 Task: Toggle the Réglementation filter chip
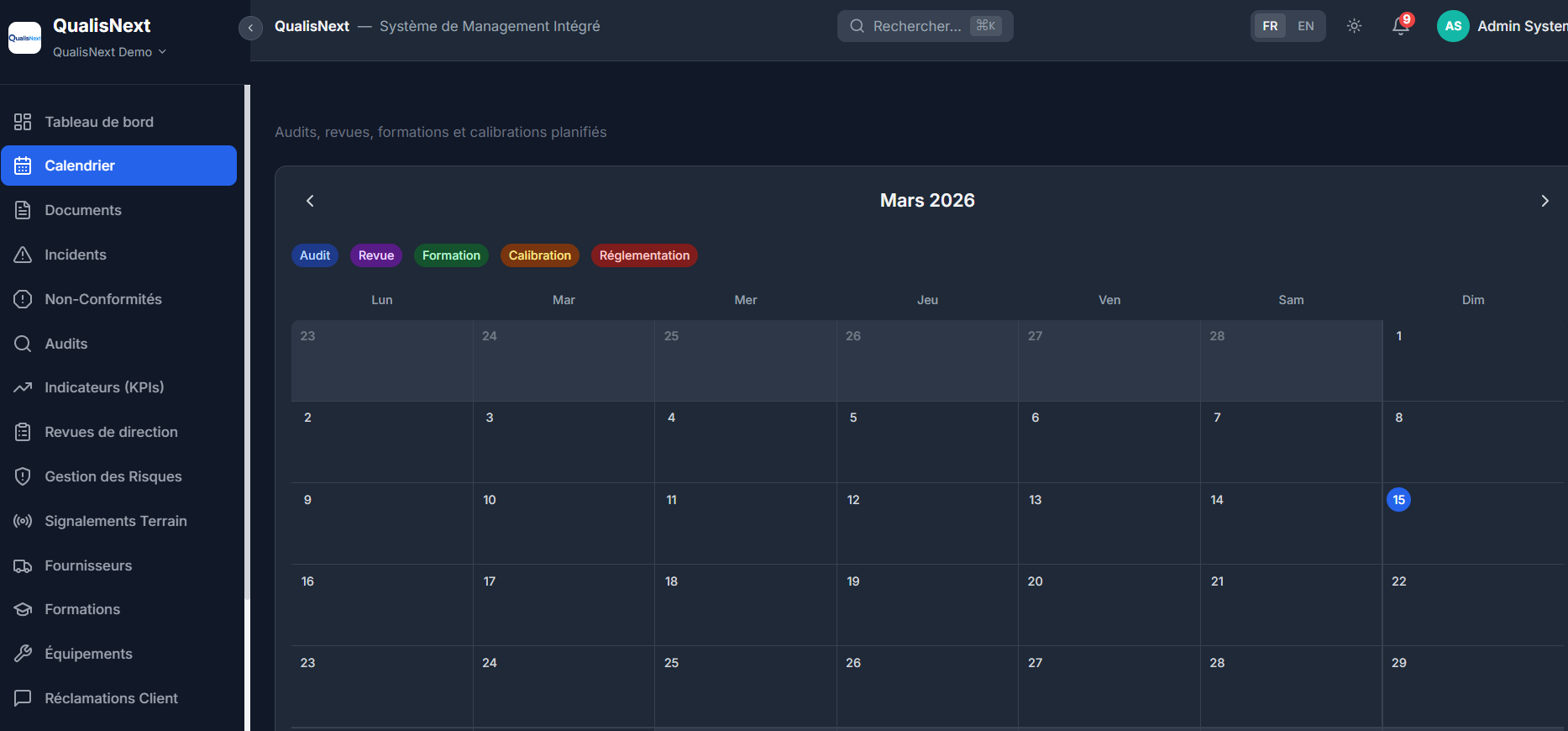644,255
